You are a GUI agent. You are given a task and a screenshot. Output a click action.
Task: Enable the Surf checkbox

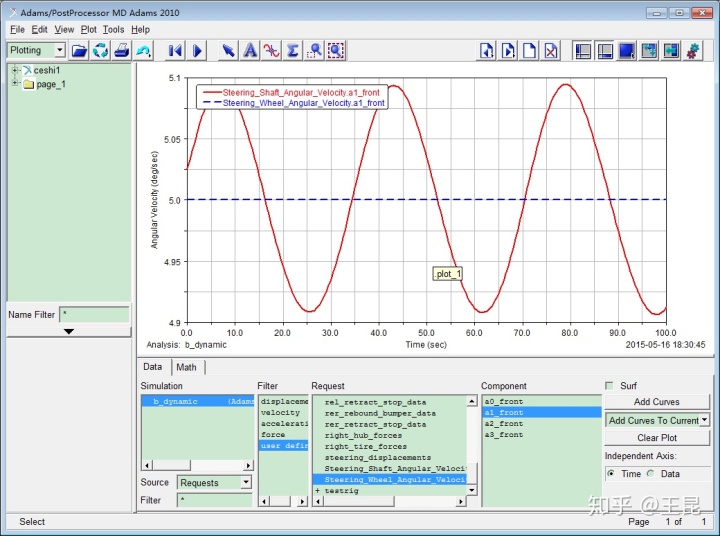pos(610,385)
